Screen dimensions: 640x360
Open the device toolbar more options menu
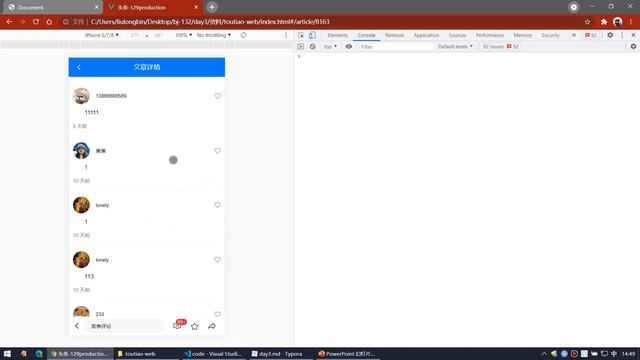pos(286,36)
